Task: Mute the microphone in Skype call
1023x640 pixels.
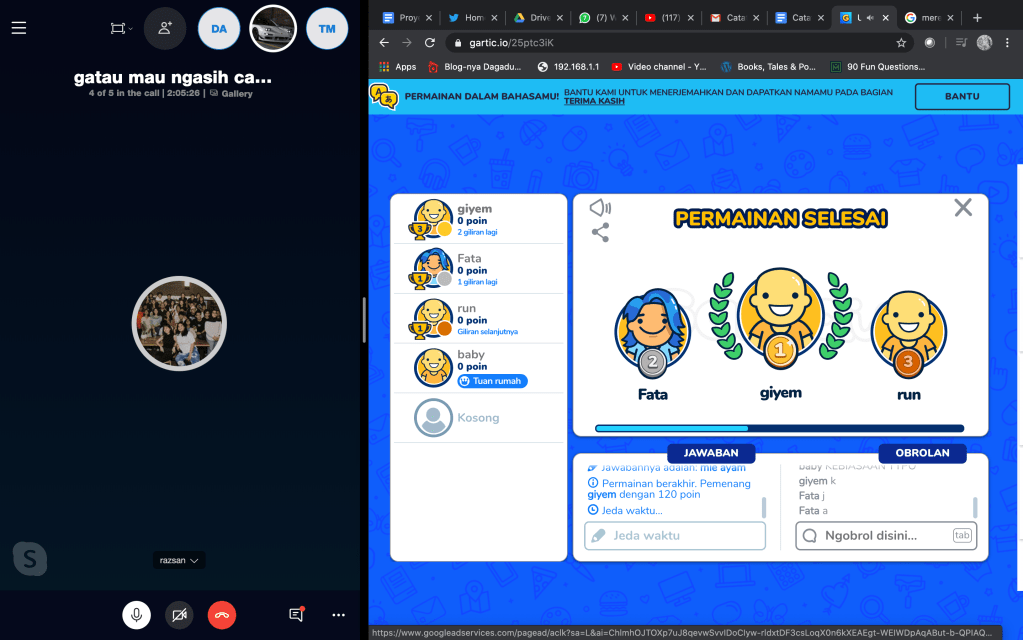Action: click(137, 614)
